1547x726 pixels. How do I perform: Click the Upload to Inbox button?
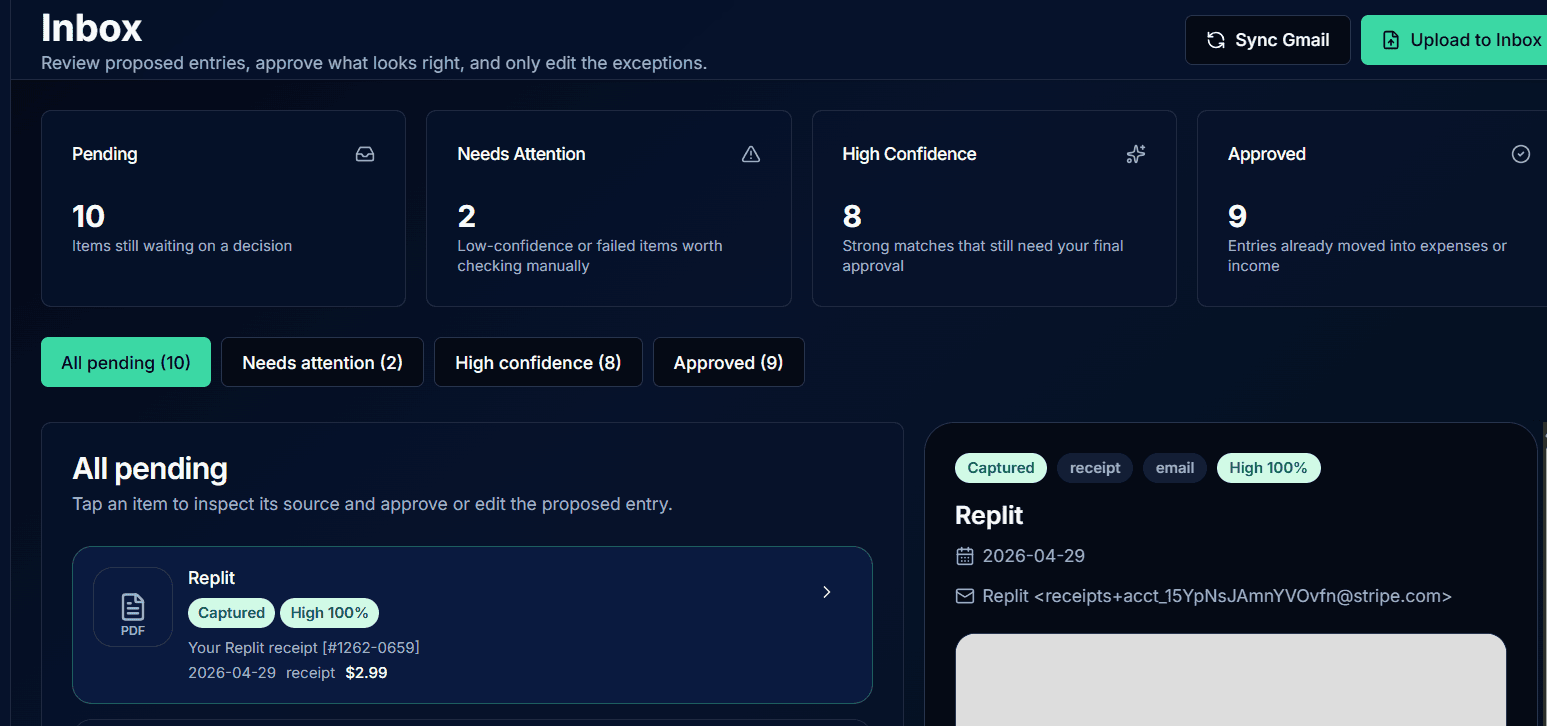click(1454, 40)
